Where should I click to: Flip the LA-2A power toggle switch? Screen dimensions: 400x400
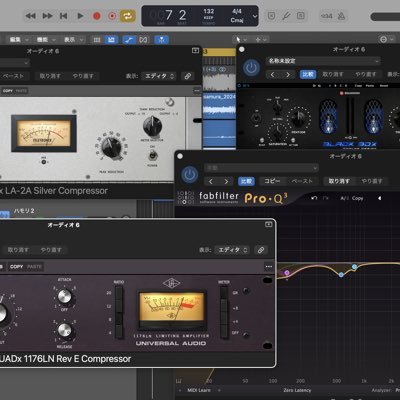(x=152, y=155)
